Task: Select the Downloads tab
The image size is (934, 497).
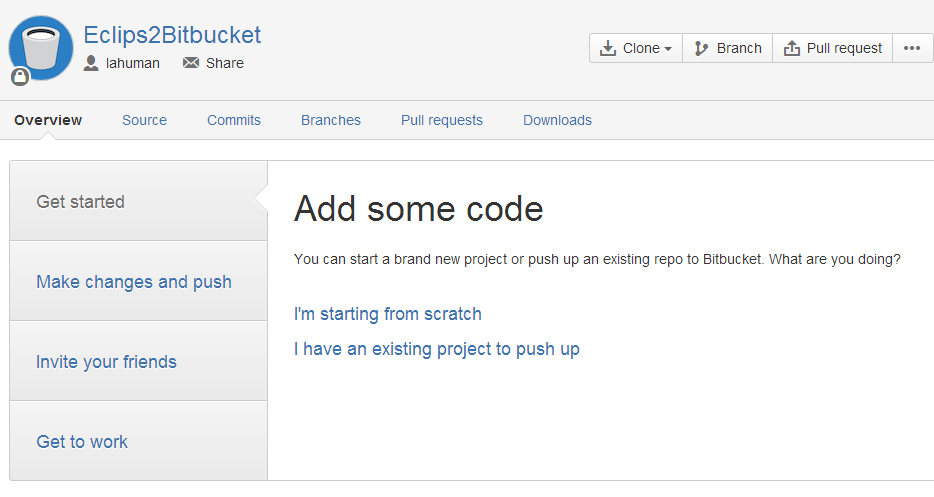Action: coord(557,120)
